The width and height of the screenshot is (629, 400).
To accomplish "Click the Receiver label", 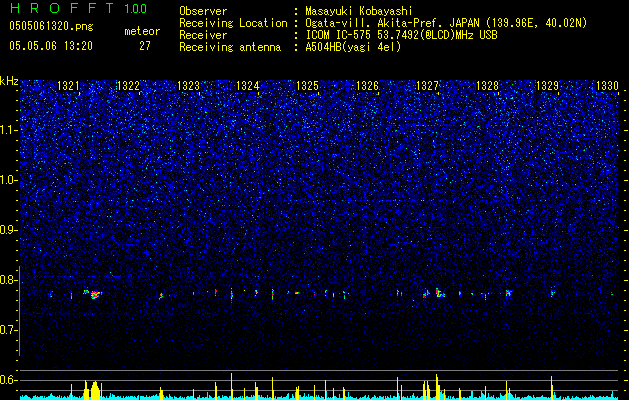I will (x=203, y=35).
